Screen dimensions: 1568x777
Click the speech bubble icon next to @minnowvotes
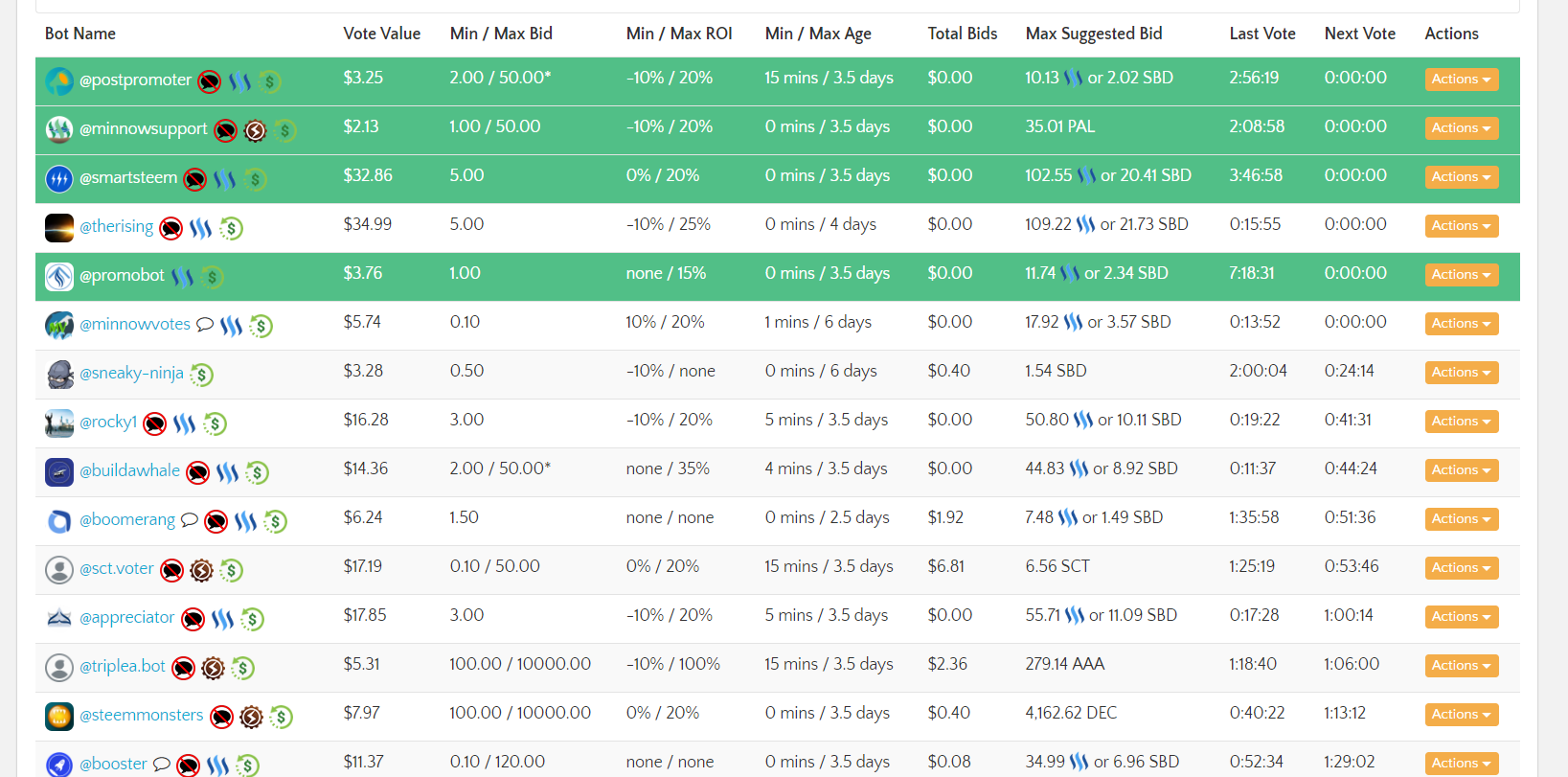pyautogui.click(x=204, y=325)
